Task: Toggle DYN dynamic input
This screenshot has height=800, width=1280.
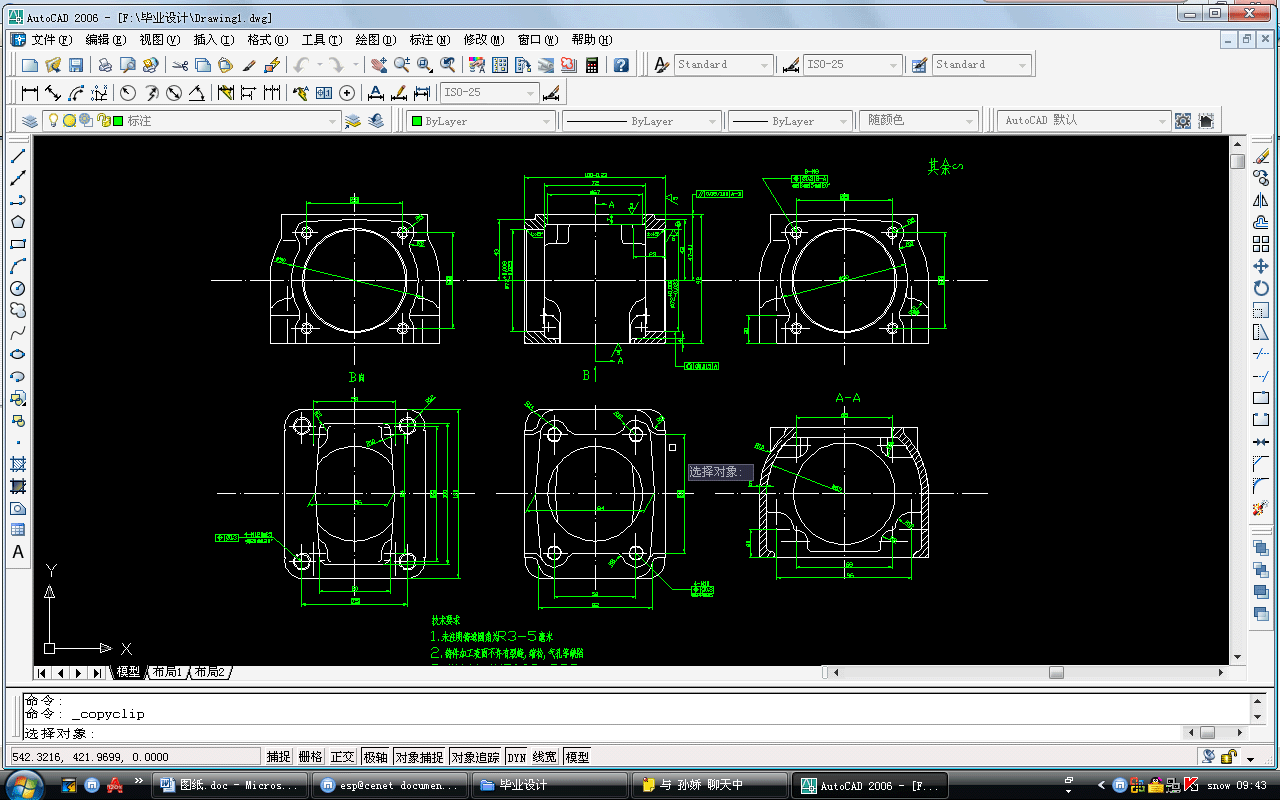Action: tap(516, 757)
